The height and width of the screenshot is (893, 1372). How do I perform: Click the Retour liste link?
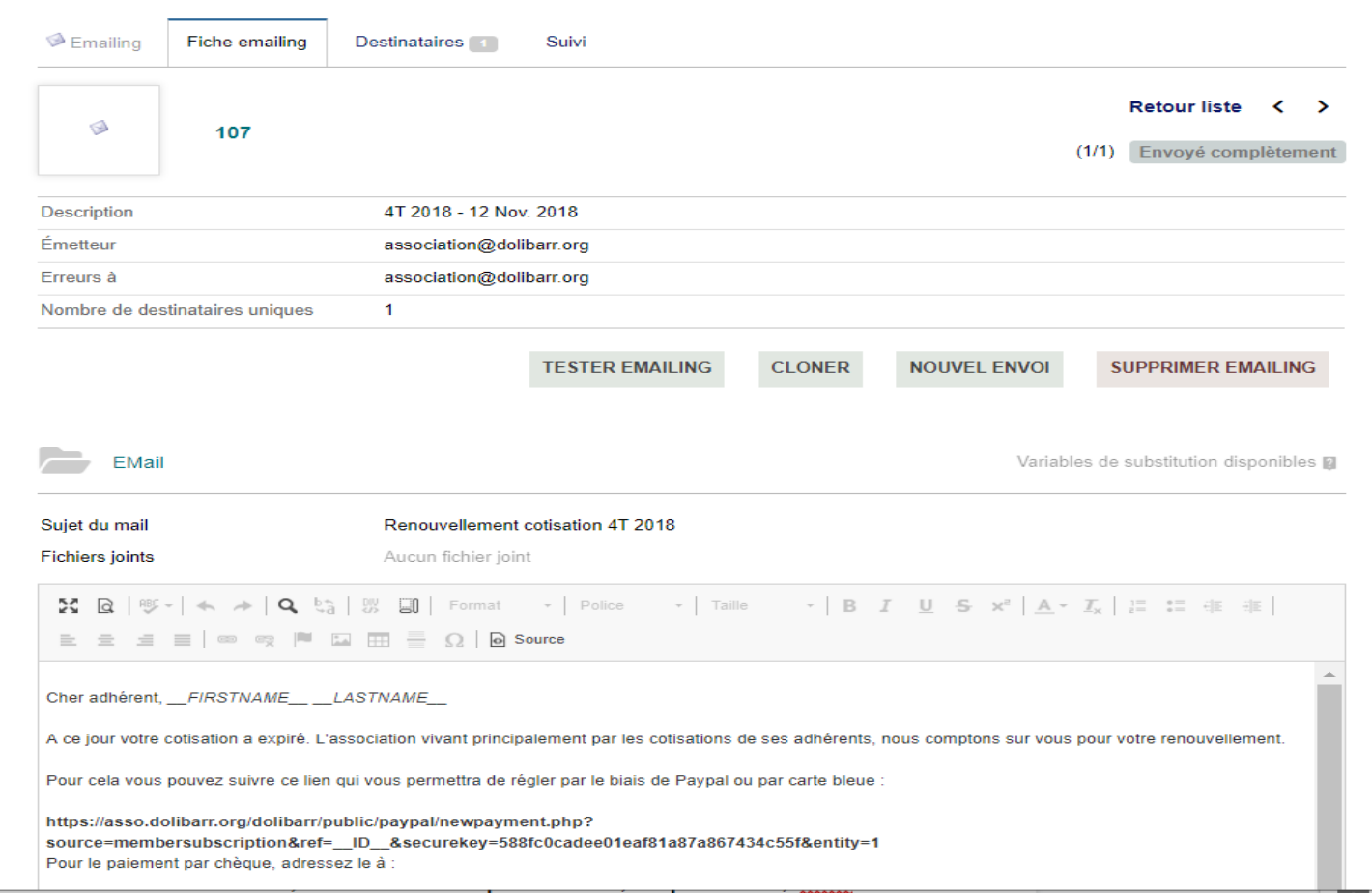pos(1186,107)
